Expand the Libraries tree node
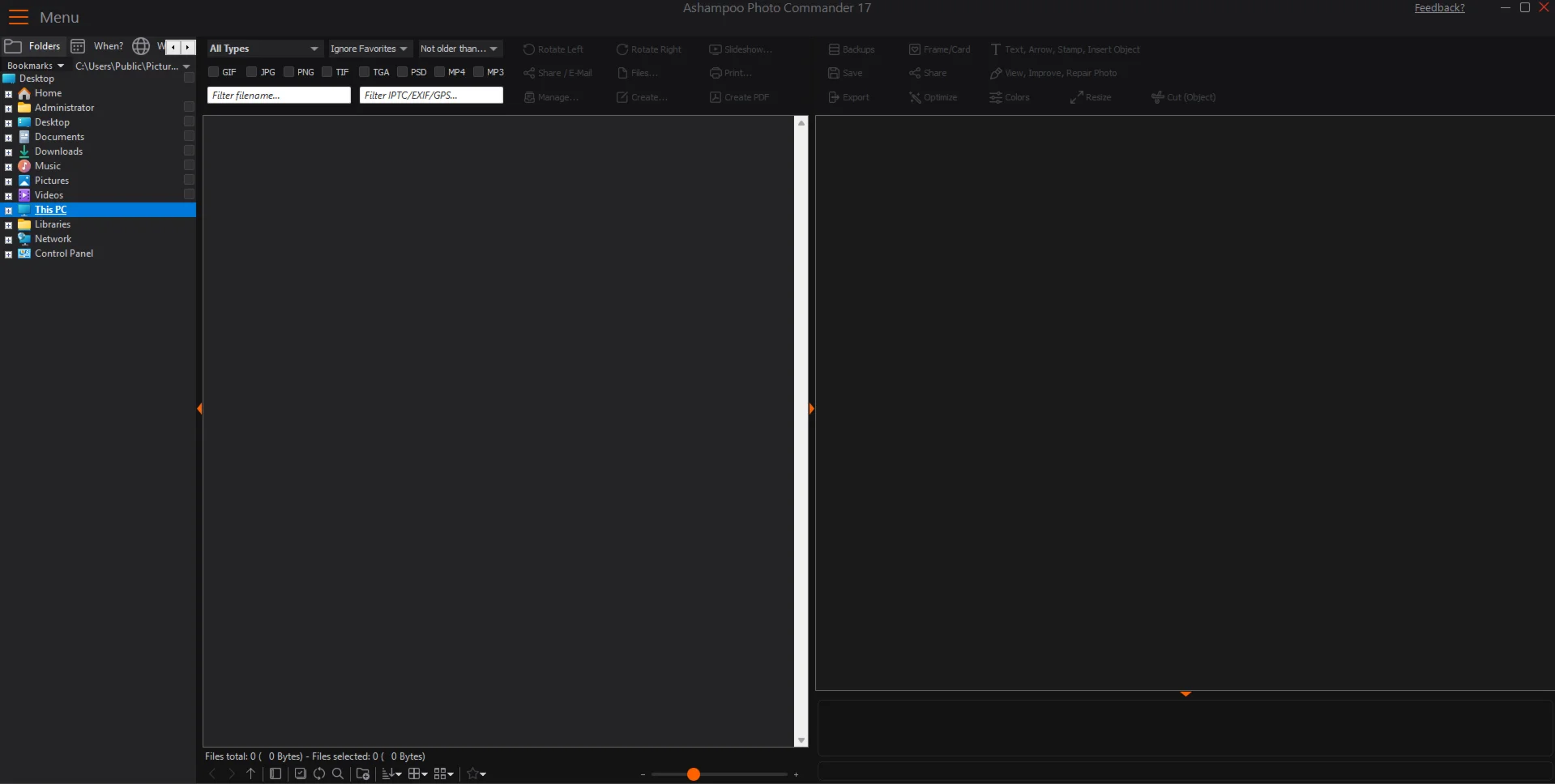Image resolution: width=1555 pixels, height=784 pixels. pyautogui.click(x=9, y=225)
